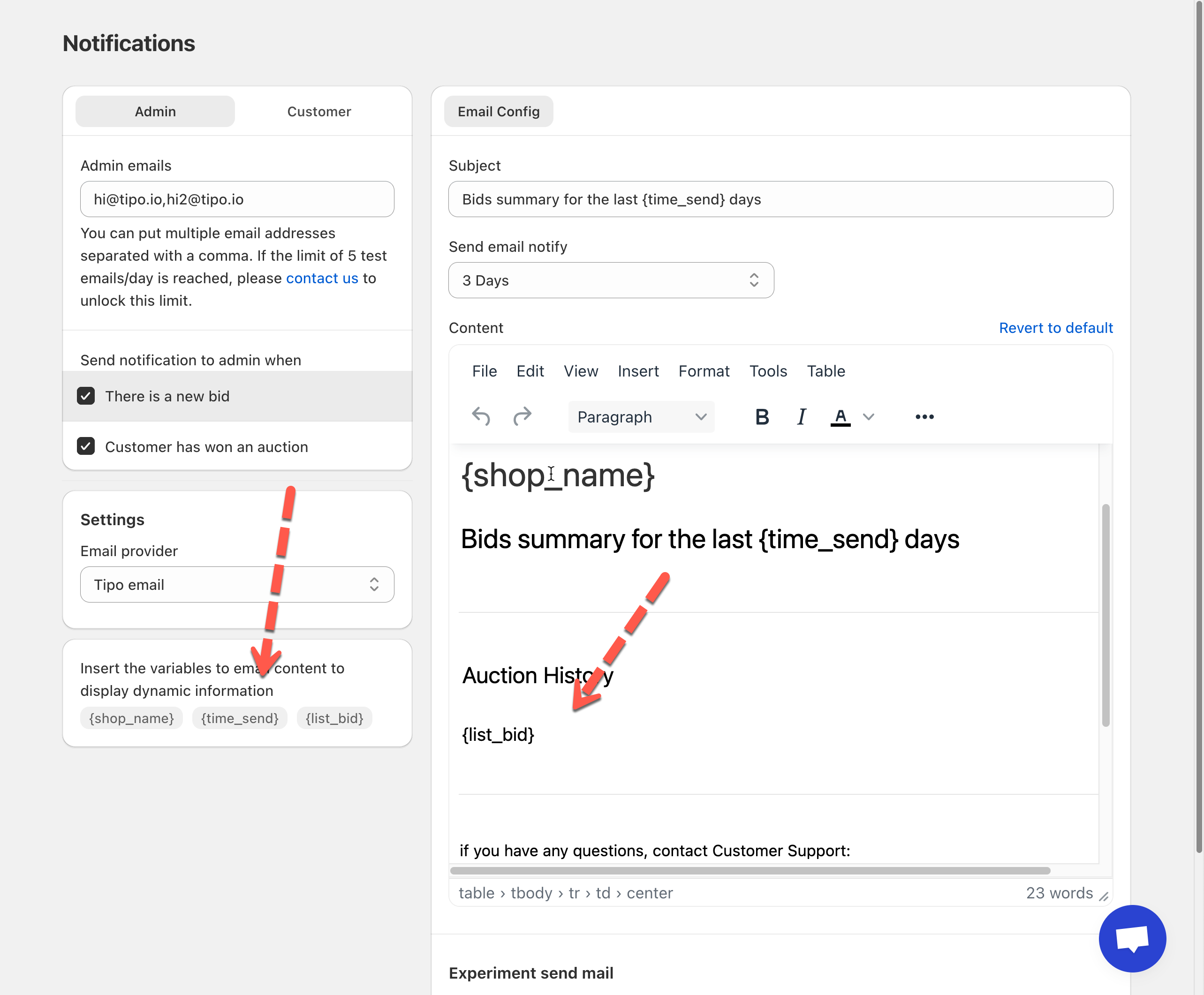This screenshot has height=995, width=1204.
Task: Expand the Paragraph format dropdown
Action: pos(641,417)
